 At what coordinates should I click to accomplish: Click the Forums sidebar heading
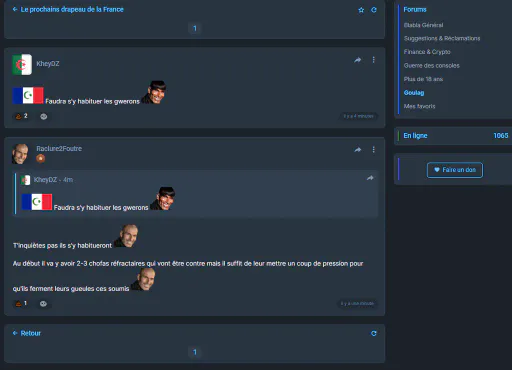[x=415, y=9]
